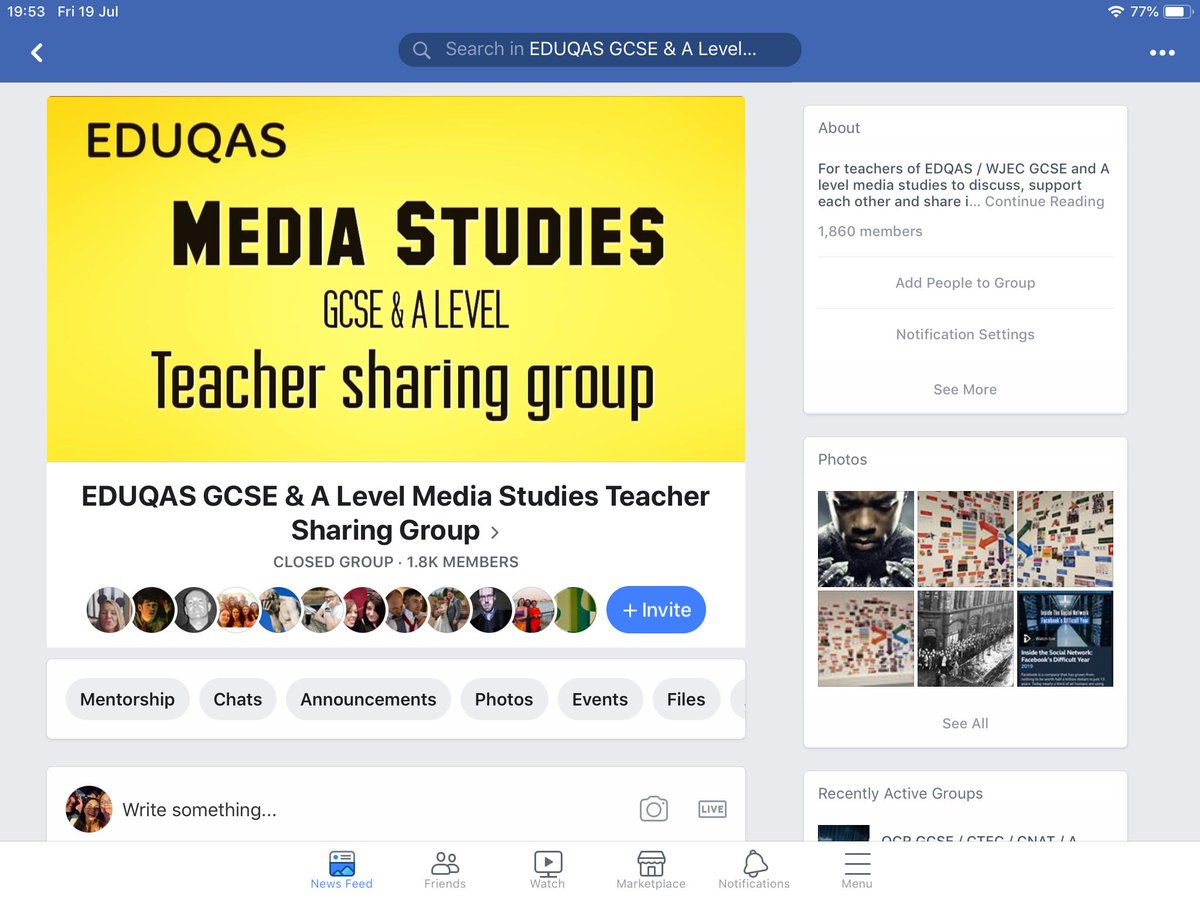Tap CLOSED GROUP · 1.8K MEMBERS text
This screenshot has height=900, width=1200.
tap(396, 562)
